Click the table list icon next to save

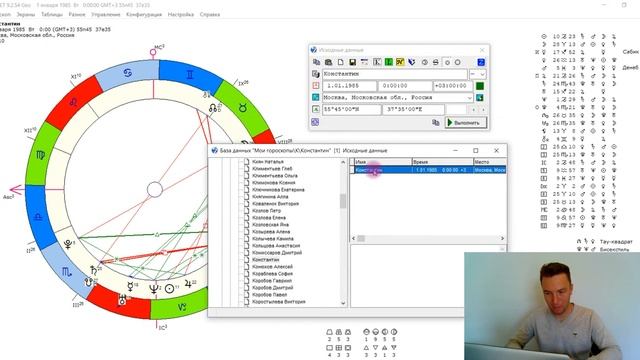(364, 62)
